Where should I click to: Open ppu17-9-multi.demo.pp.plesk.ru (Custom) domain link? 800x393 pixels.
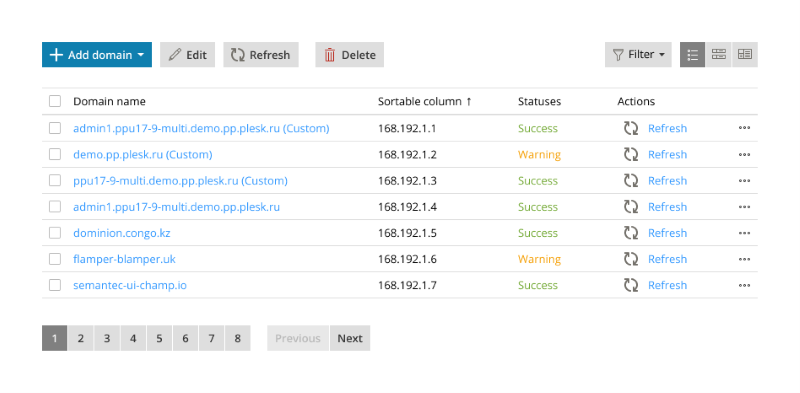(180, 181)
